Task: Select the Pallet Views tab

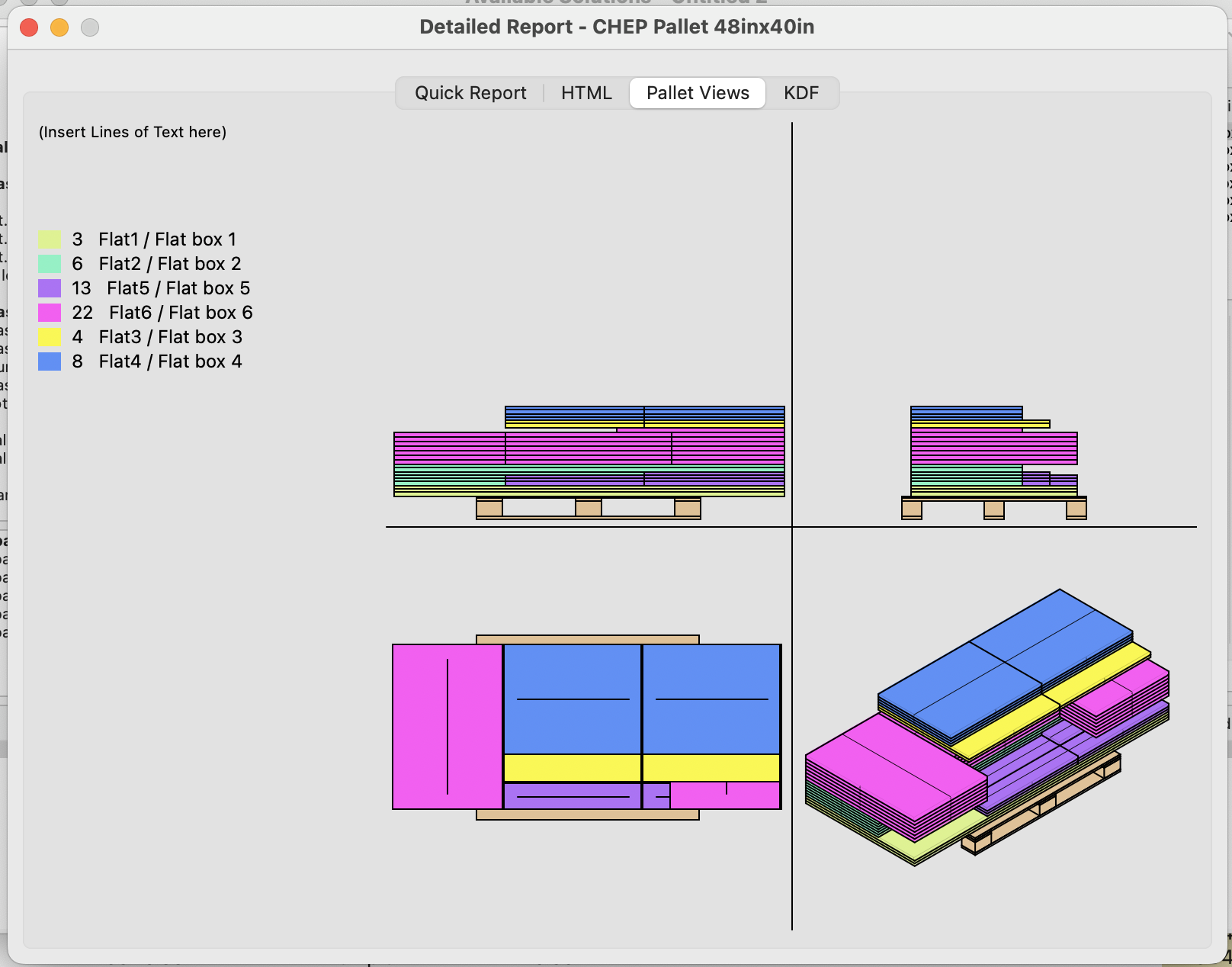Action: coord(698,93)
